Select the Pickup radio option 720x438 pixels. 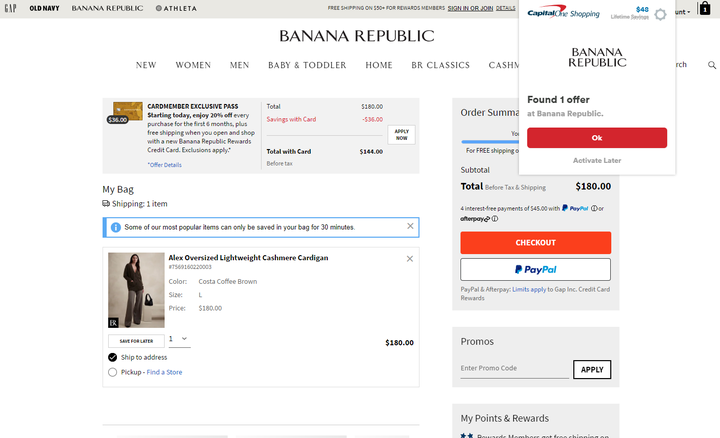coord(112,372)
